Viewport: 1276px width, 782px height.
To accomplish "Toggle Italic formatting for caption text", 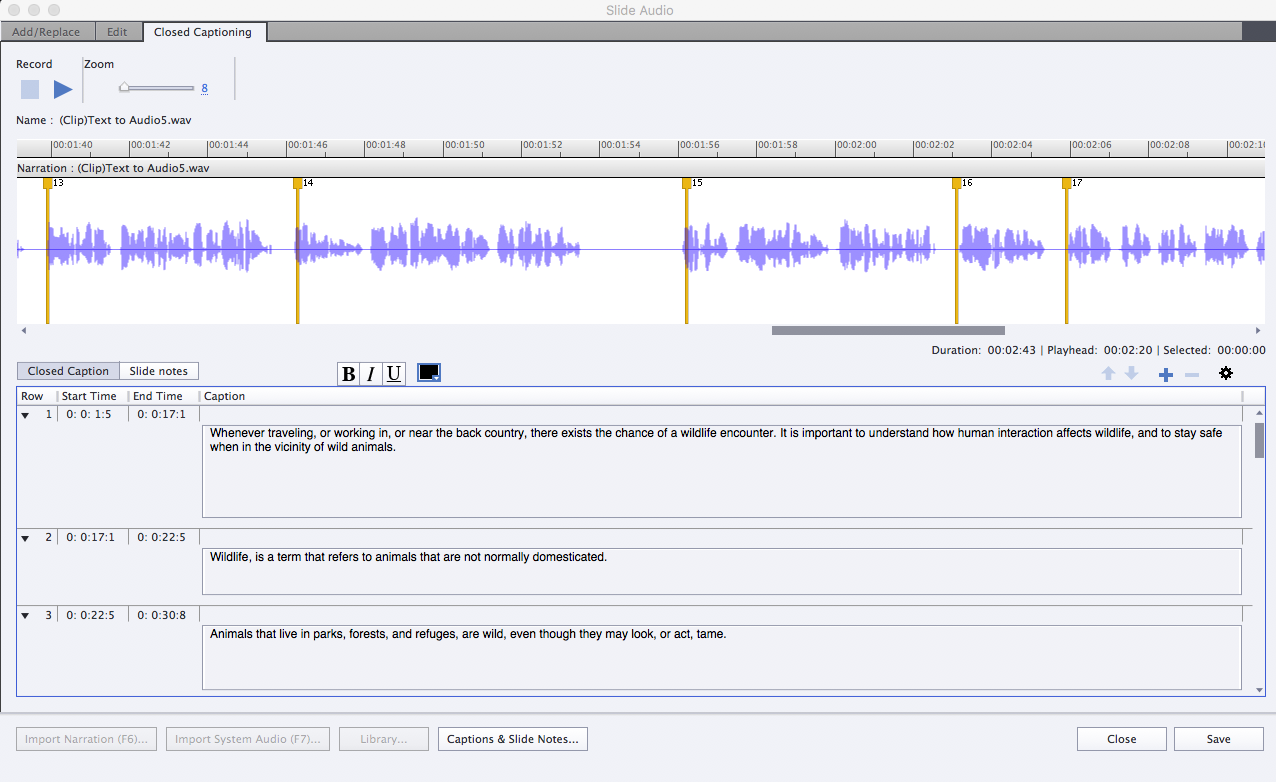I will pyautogui.click(x=371, y=374).
